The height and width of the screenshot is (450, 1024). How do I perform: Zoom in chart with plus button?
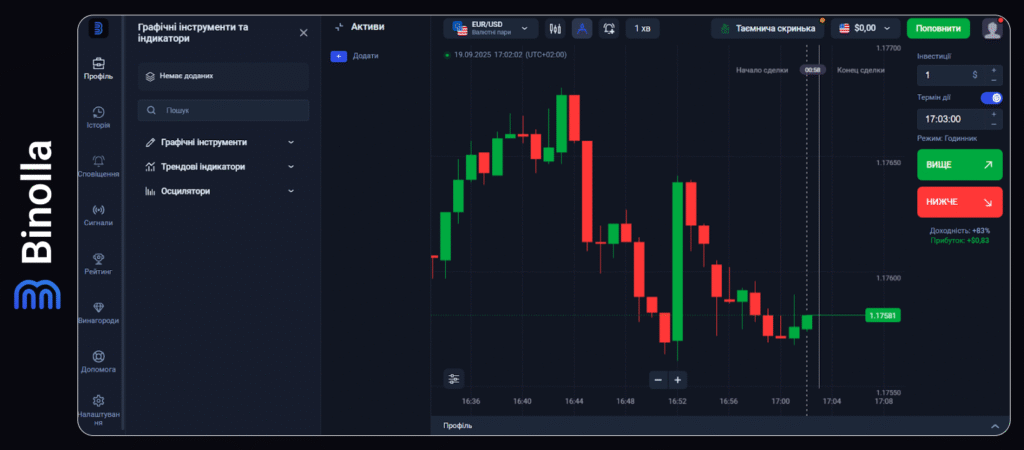pyautogui.click(x=678, y=379)
